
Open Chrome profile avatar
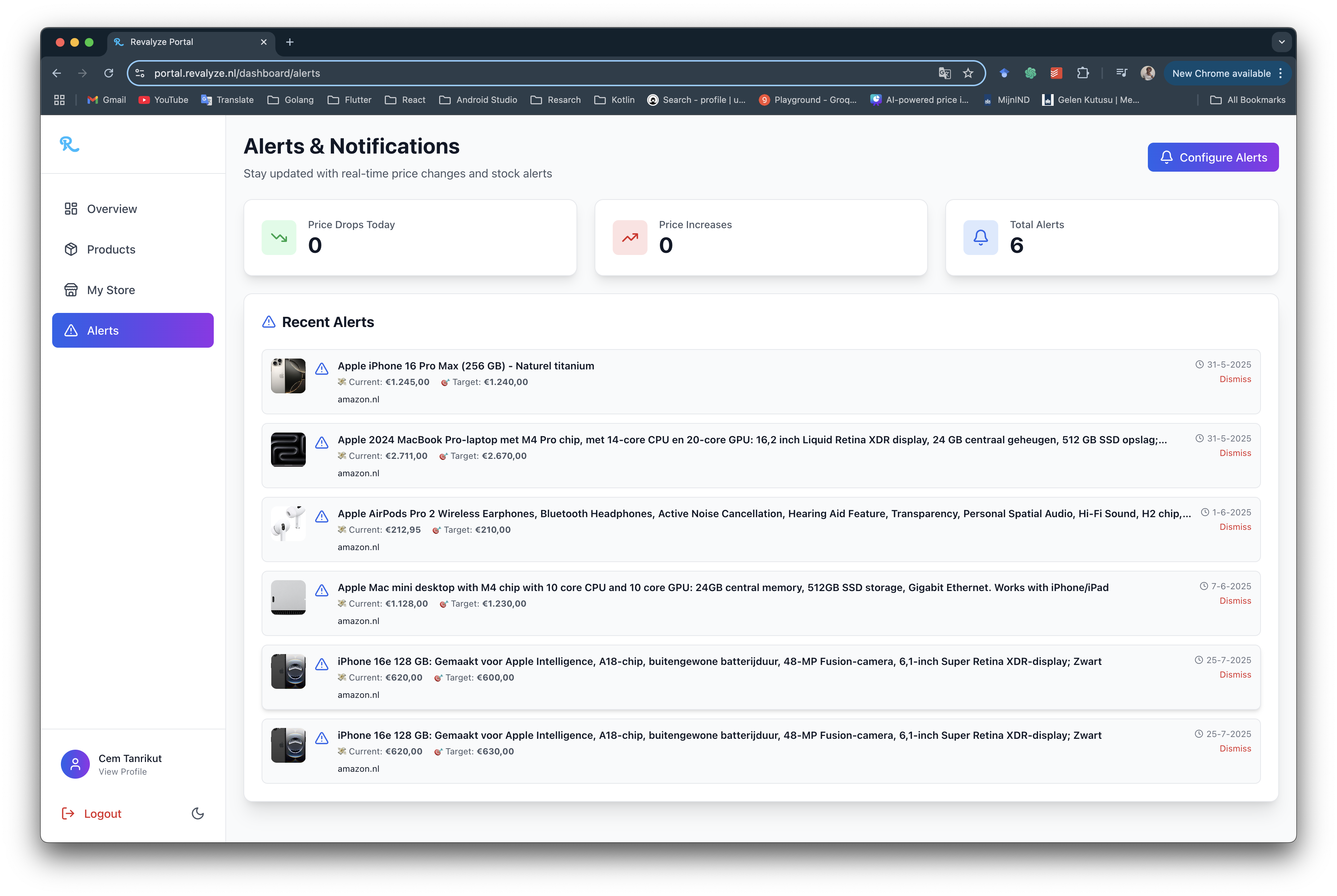(1147, 73)
